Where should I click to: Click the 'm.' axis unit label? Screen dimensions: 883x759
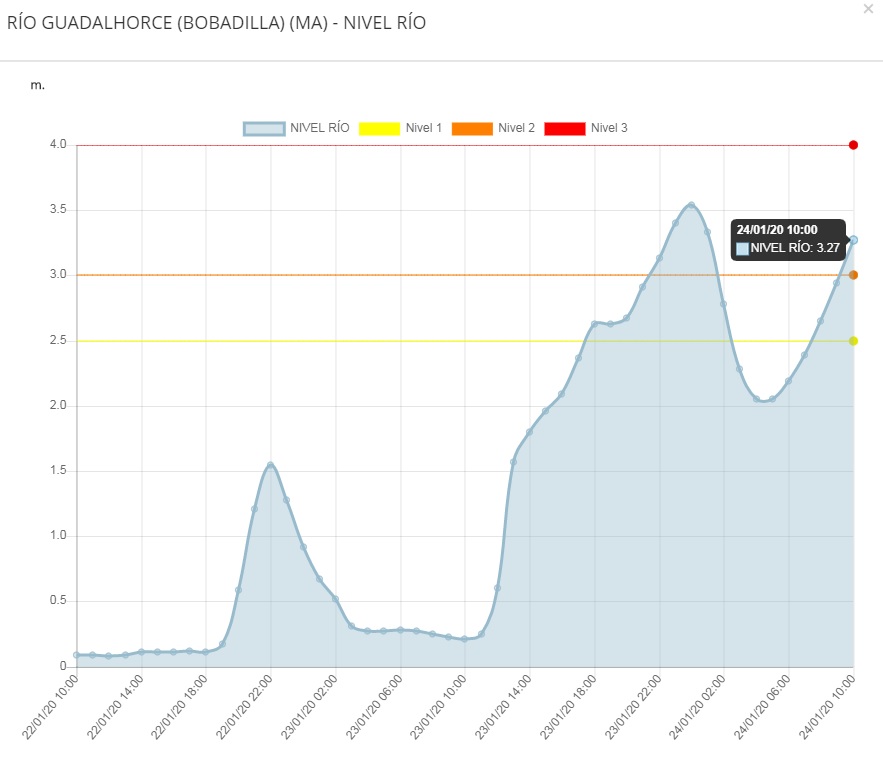click(x=37, y=85)
